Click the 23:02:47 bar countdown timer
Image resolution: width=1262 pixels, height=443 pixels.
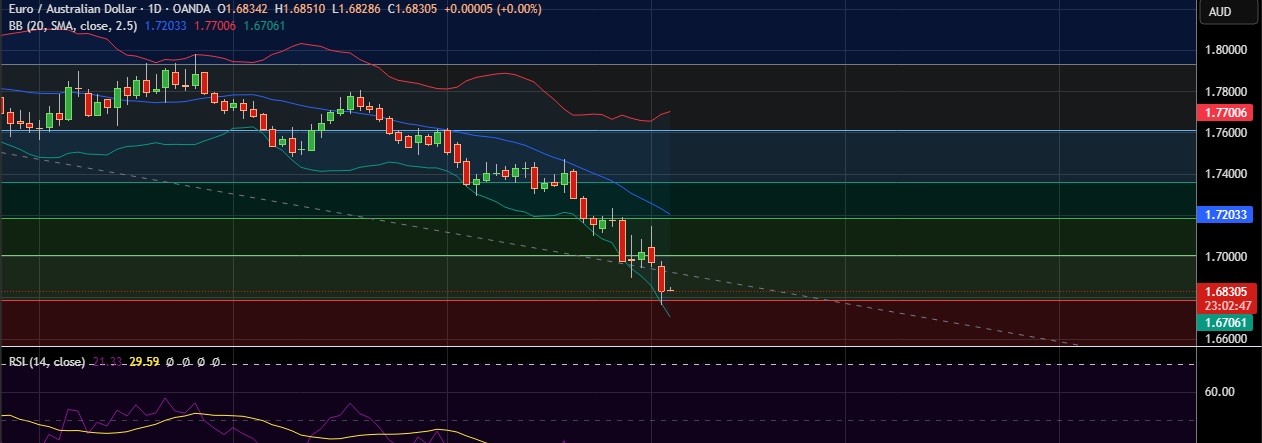(x=1230, y=306)
